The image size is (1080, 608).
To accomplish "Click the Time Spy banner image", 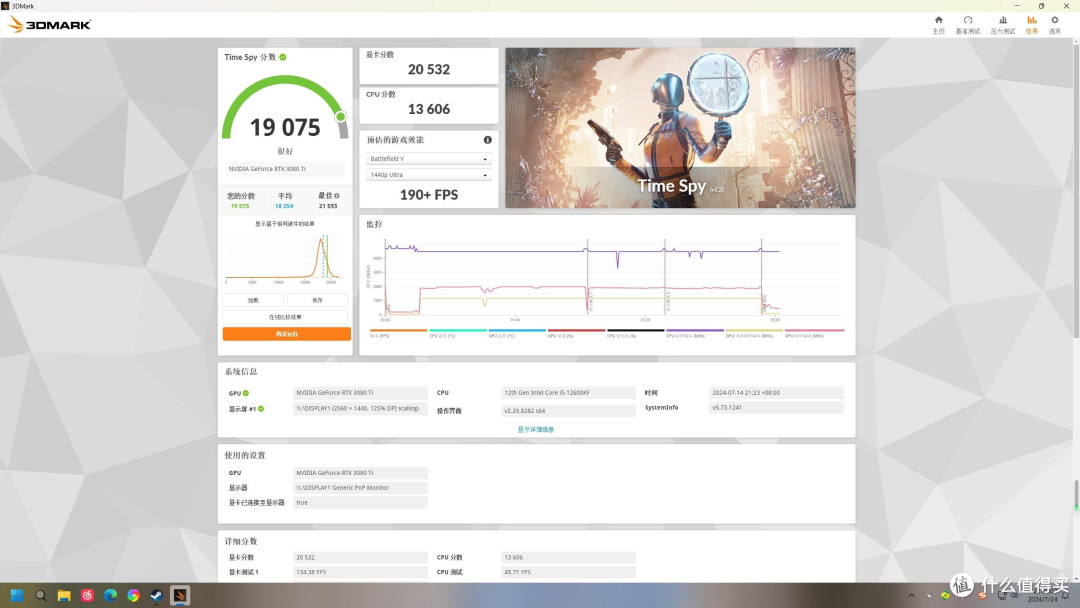I will click(x=680, y=127).
